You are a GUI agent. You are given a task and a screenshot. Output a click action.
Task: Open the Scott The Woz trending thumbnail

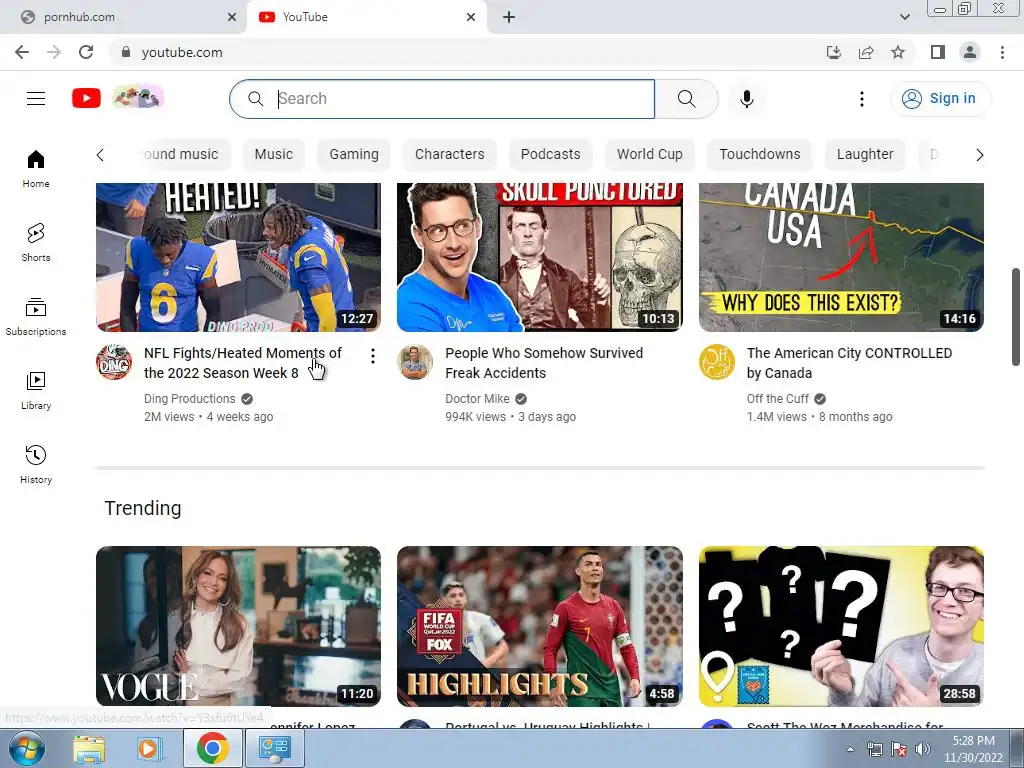(x=841, y=626)
